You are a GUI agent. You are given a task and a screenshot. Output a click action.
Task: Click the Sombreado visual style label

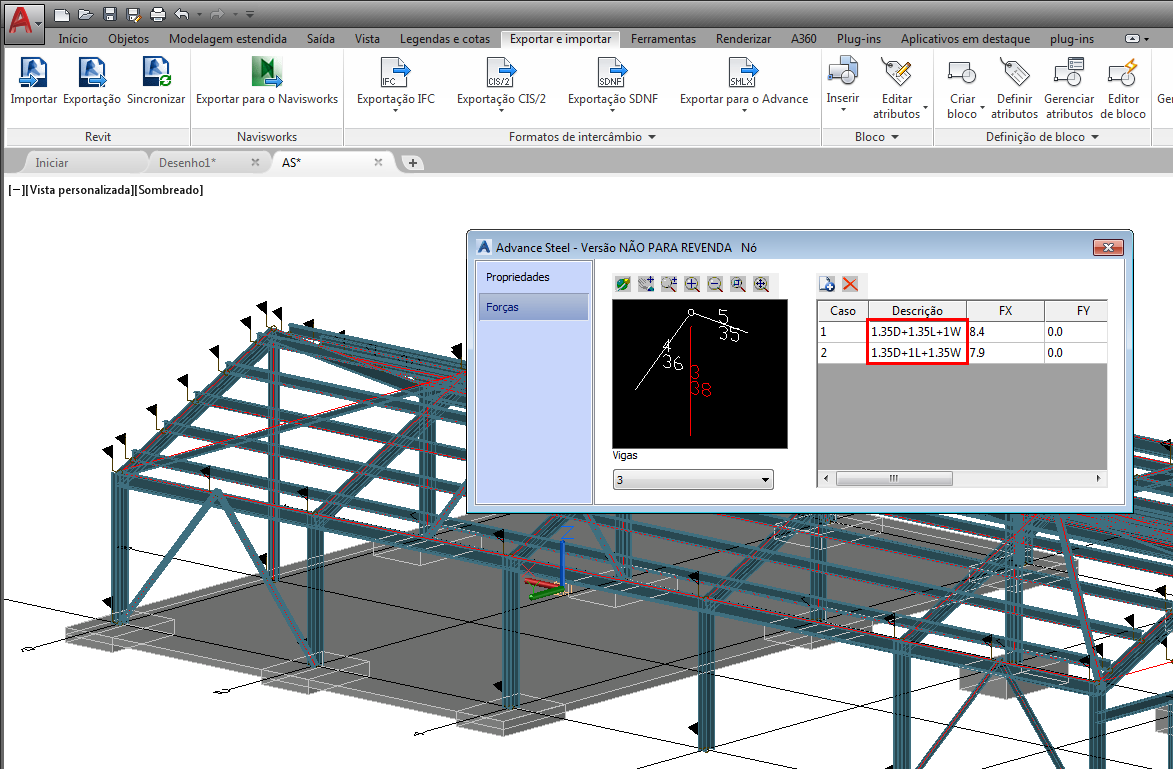(x=168, y=190)
